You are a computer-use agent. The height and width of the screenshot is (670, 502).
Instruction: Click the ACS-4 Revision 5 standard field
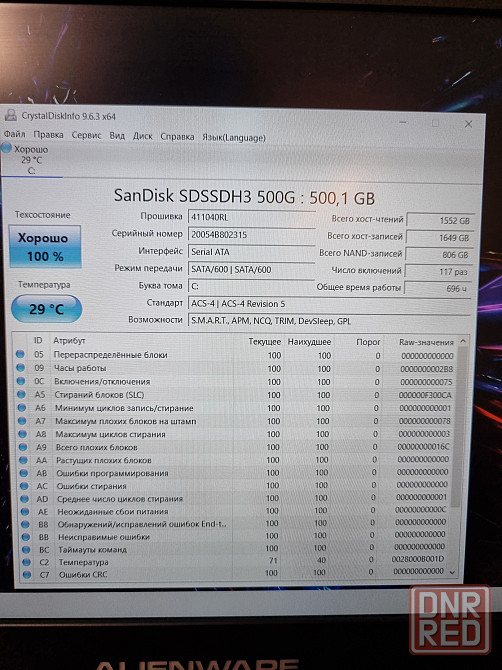tap(329, 304)
